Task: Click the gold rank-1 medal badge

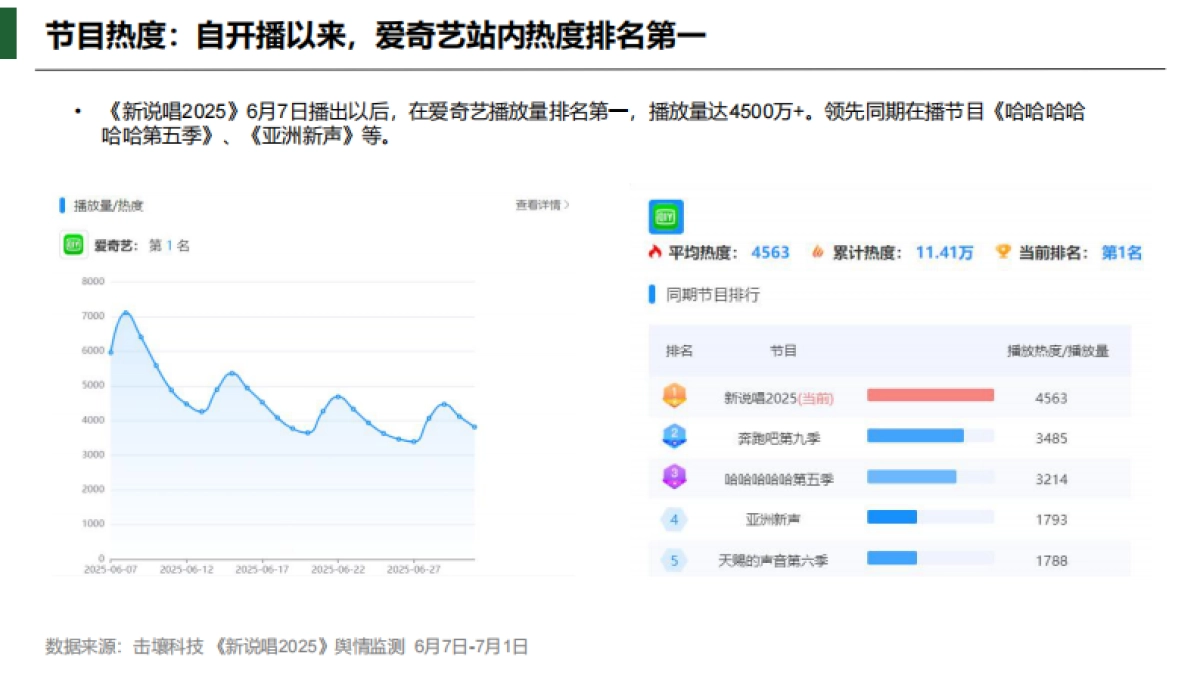Action: (x=674, y=396)
